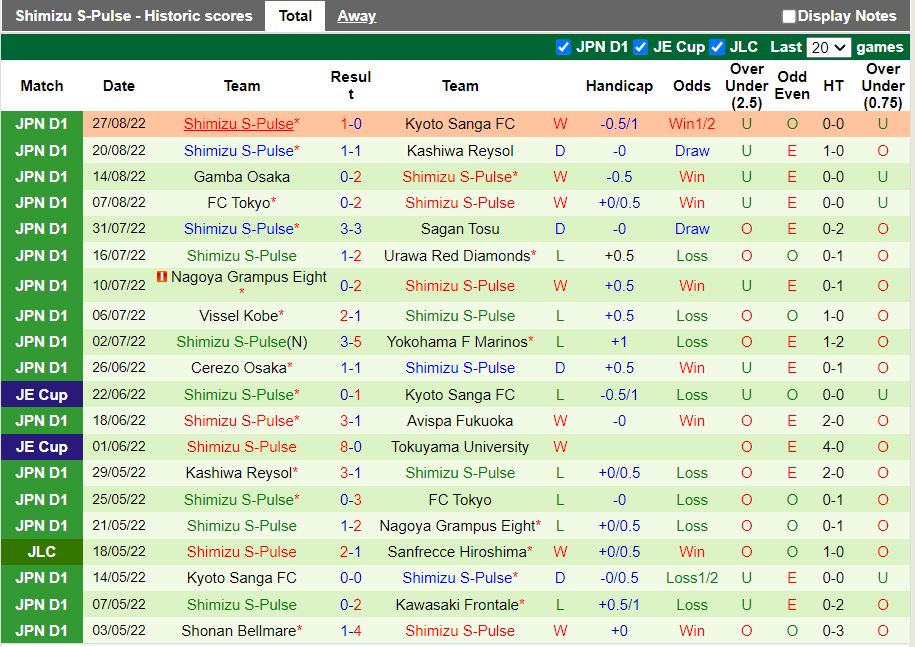Click the JPN D1 label on 27/08/22
Viewport: 915px width, 647px height.
tap(41, 124)
